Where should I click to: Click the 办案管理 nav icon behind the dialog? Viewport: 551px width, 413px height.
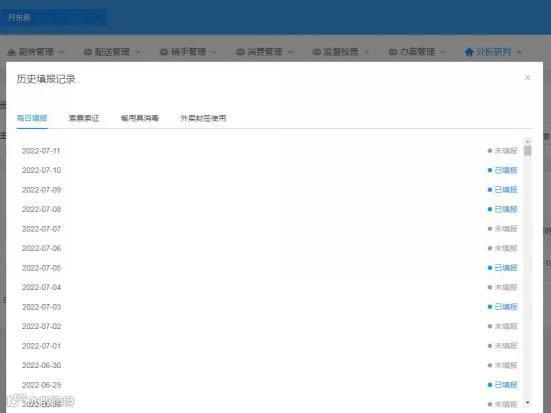pyautogui.click(x=393, y=52)
